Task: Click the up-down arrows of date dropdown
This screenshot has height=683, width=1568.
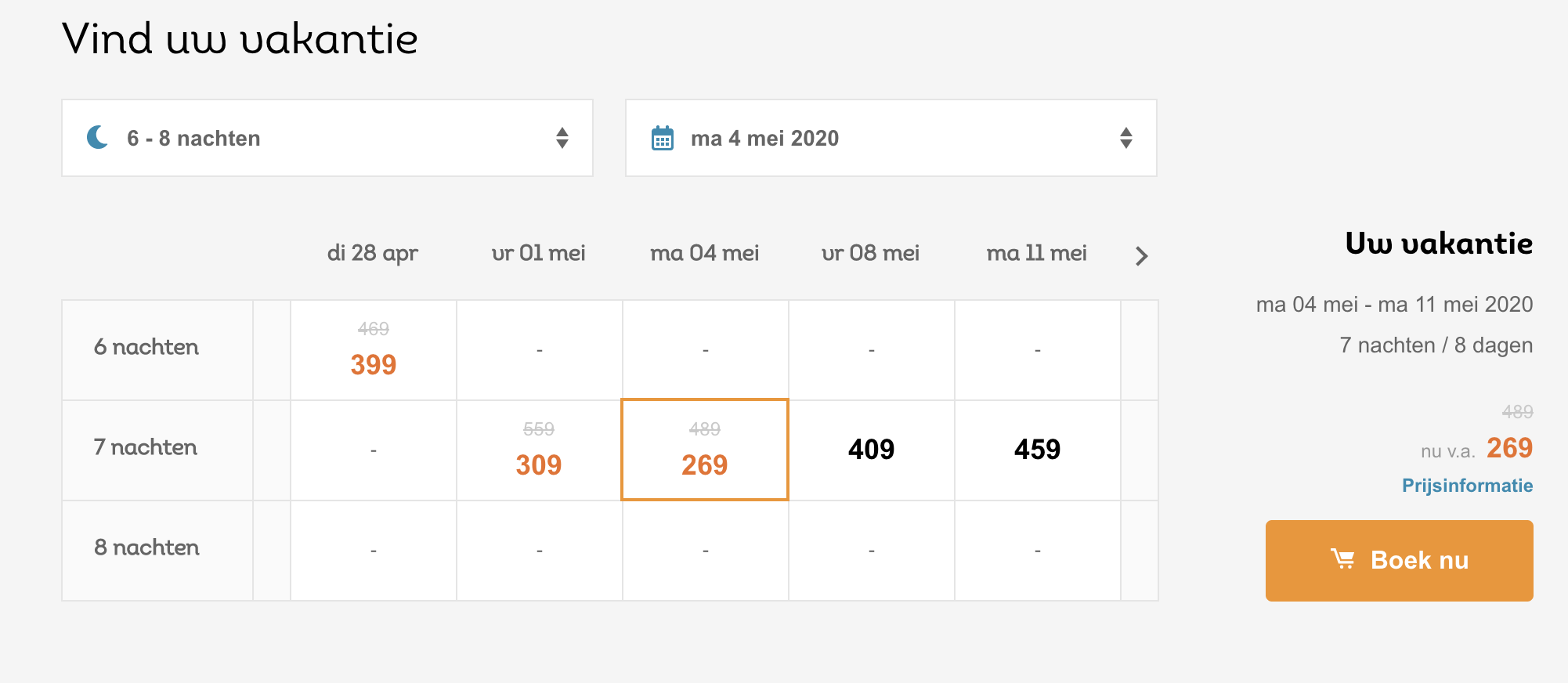Action: 1126,138
